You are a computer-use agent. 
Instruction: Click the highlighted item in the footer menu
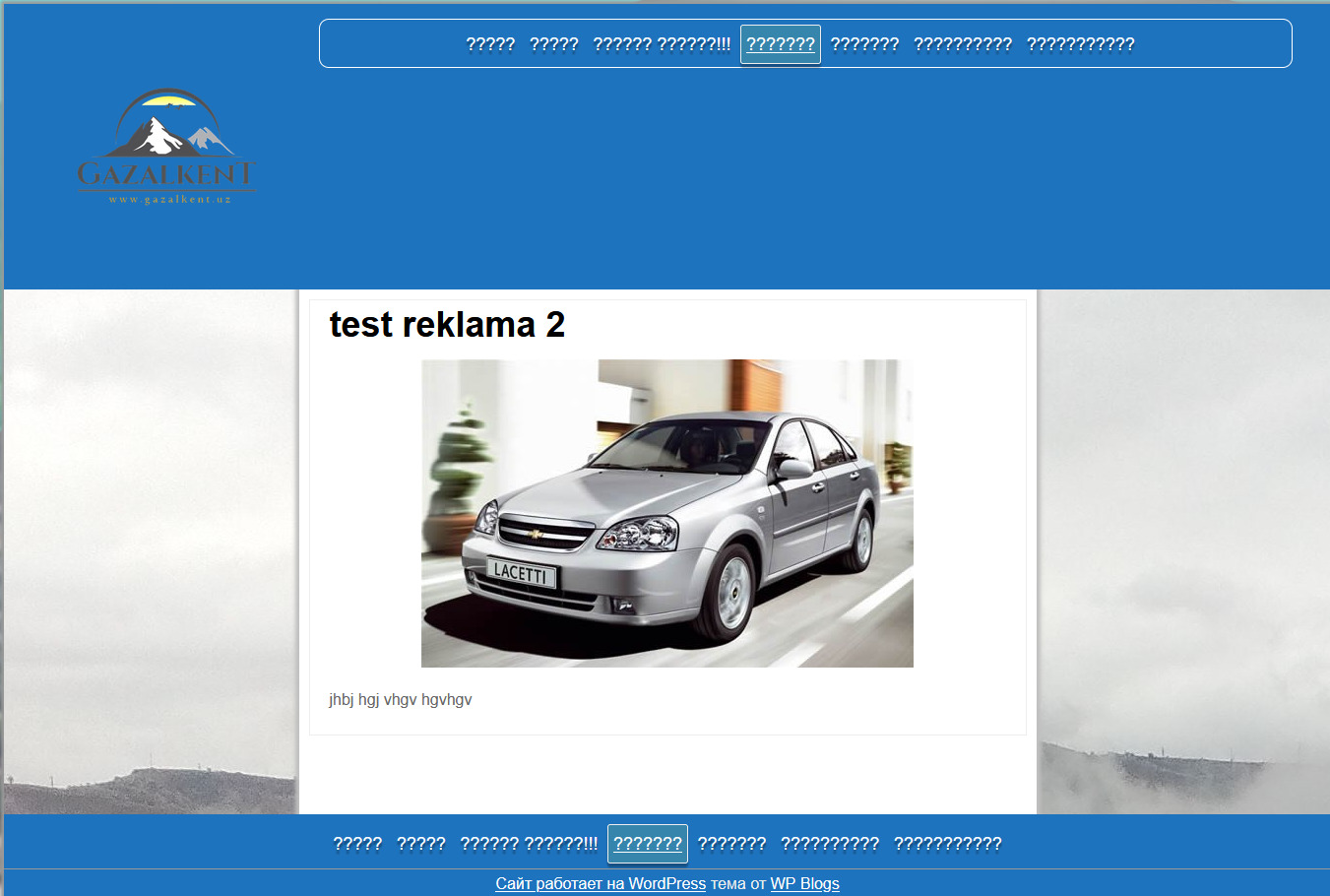647,844
